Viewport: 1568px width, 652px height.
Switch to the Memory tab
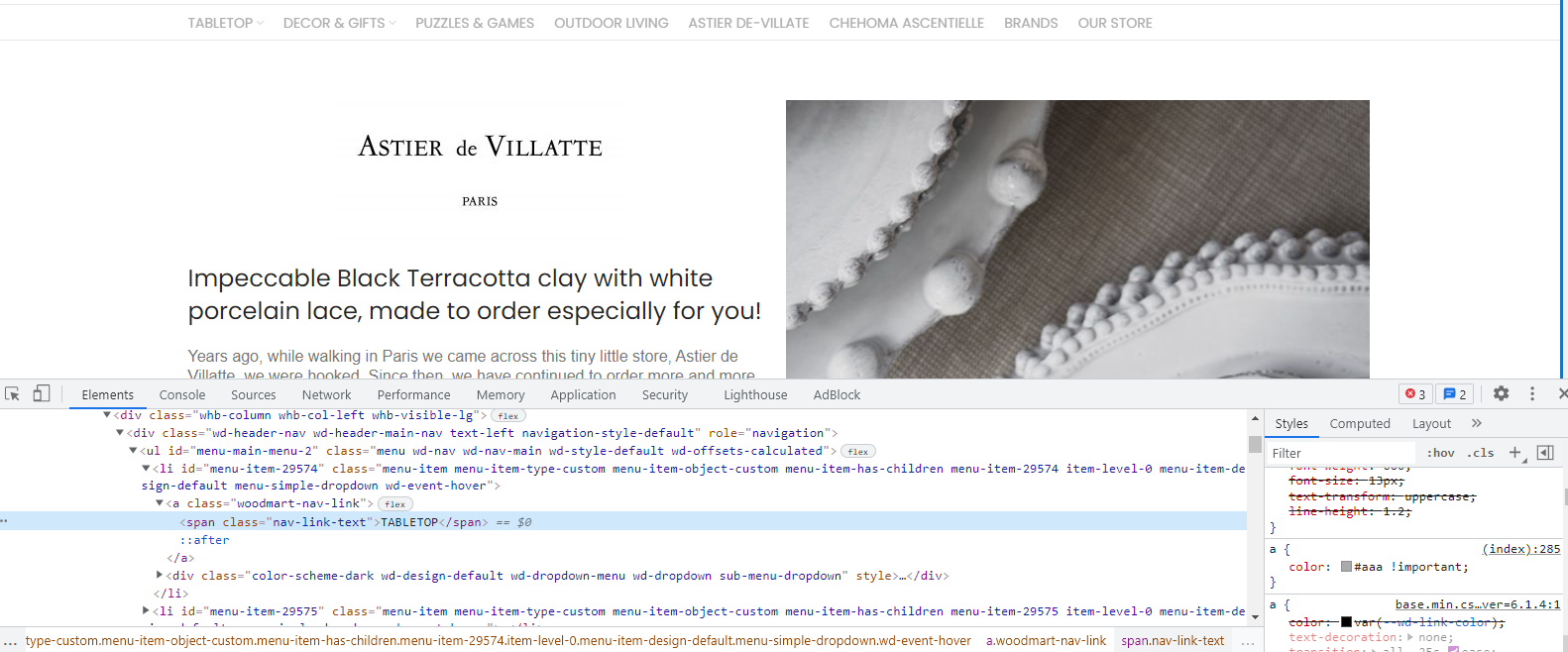[x=501, y=394]
